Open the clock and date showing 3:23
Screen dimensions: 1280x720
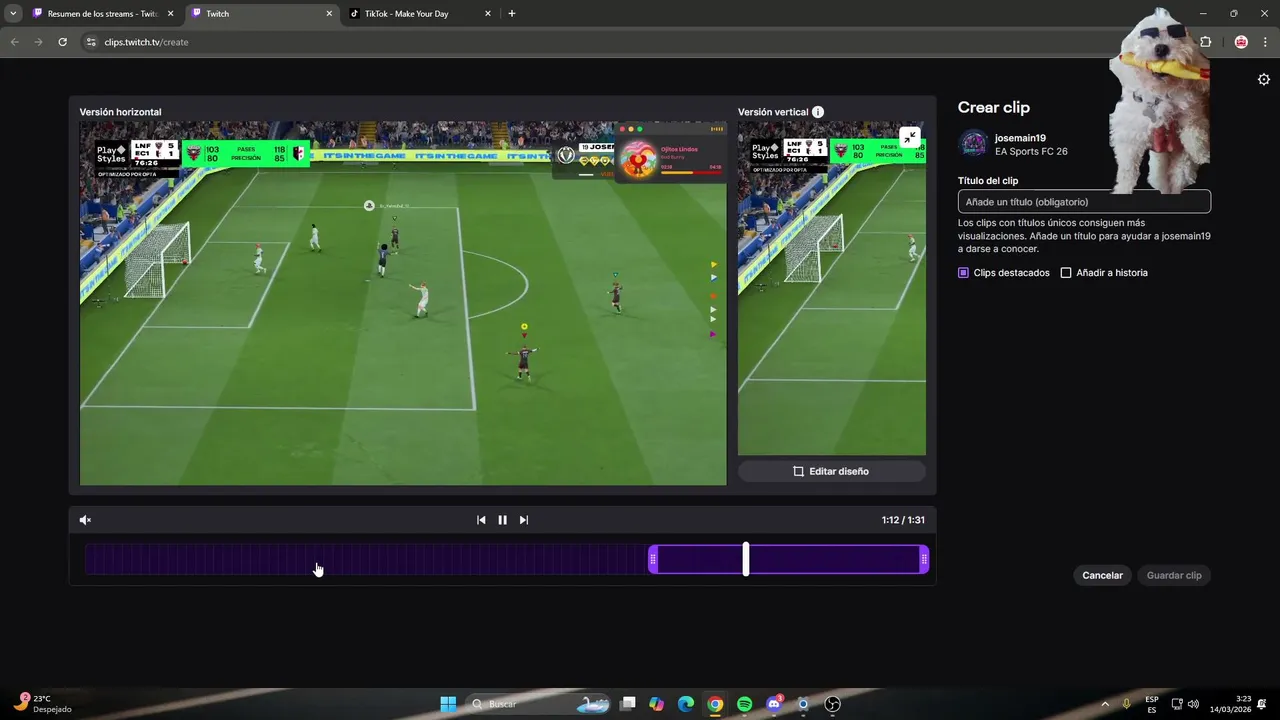tap(1230, 704)
